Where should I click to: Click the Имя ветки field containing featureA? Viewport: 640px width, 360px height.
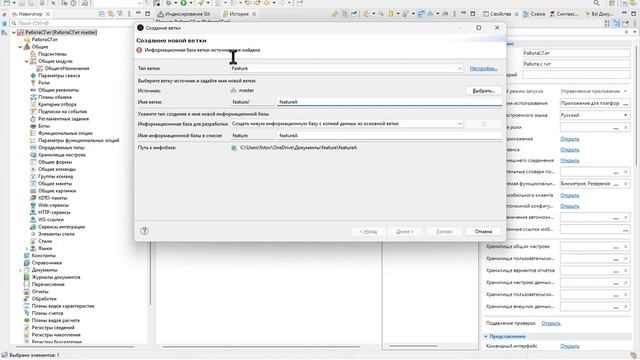(389, 102)
